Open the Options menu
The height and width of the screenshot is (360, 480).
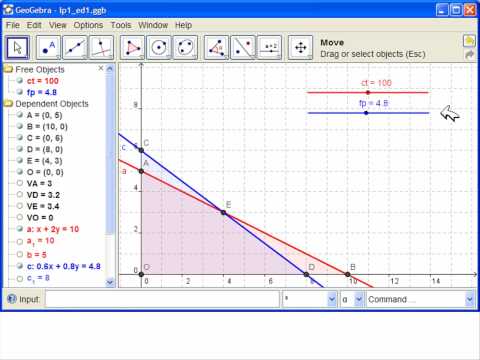pos(88,25)
